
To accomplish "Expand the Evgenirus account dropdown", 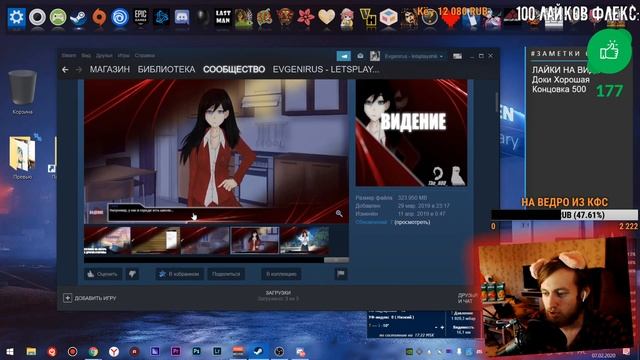I will point(414,56).
